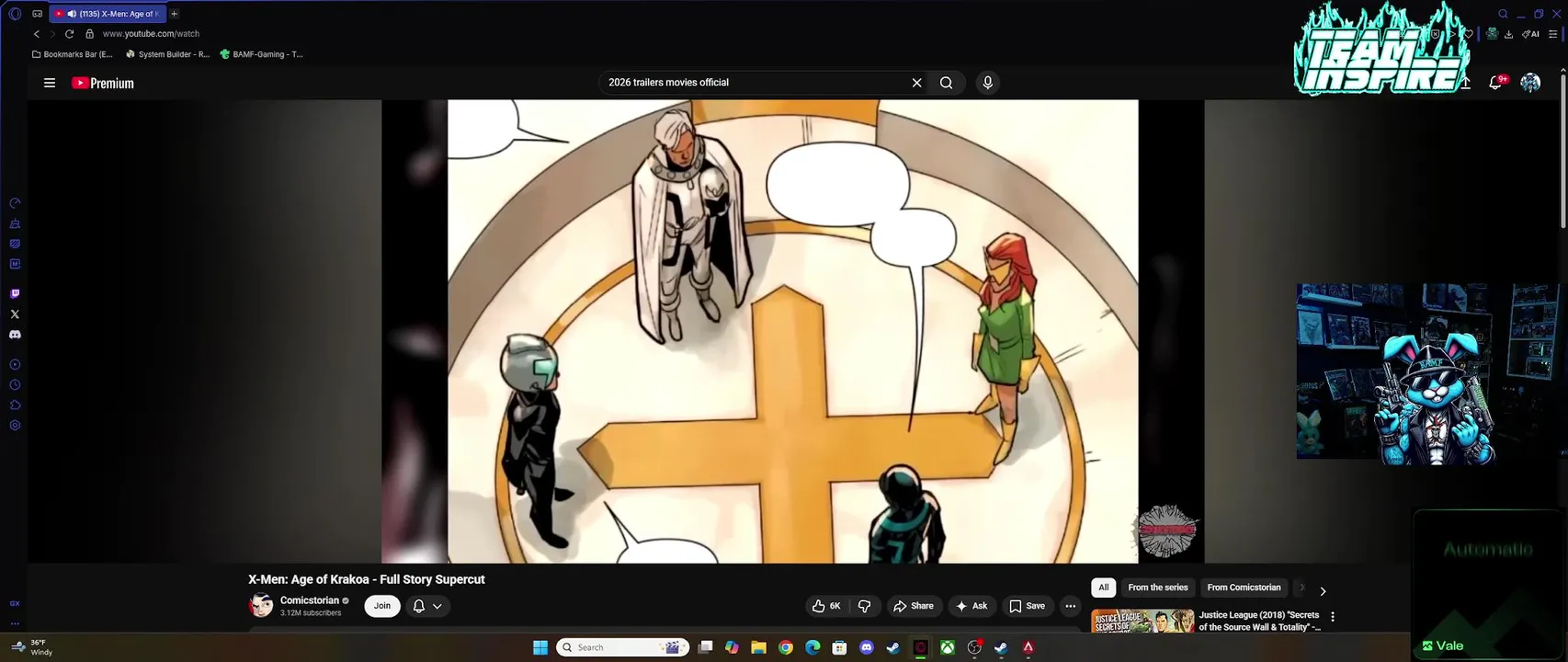Open the BAMF-Gaming bookmark
1568x662 pixels.
261,54
